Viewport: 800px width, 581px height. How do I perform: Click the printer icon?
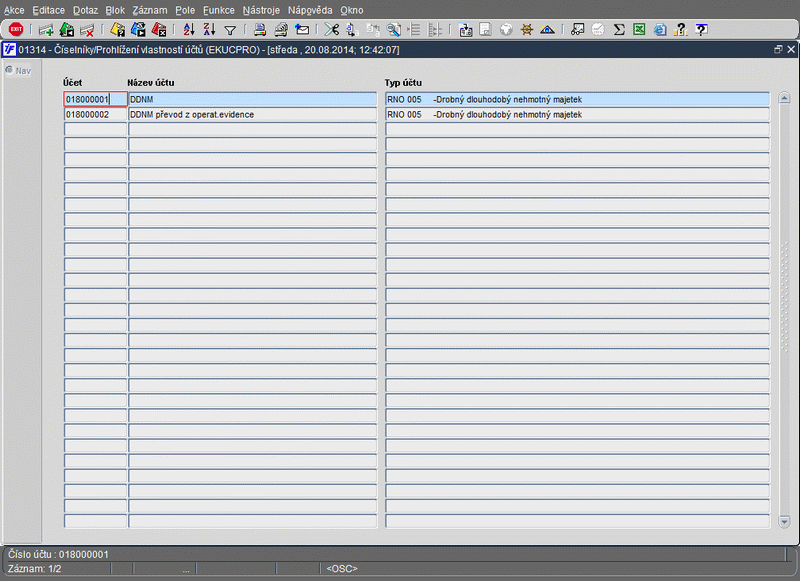[260, 30]
